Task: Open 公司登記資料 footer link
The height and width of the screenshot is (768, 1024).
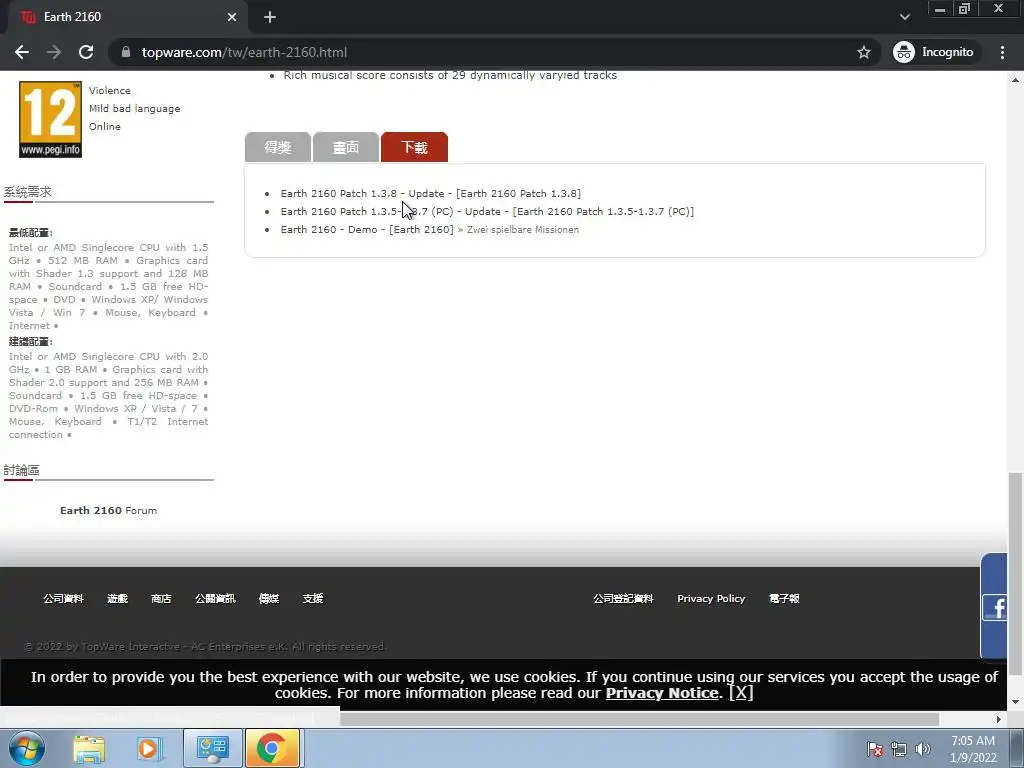Action: click(x=623, y=598)
